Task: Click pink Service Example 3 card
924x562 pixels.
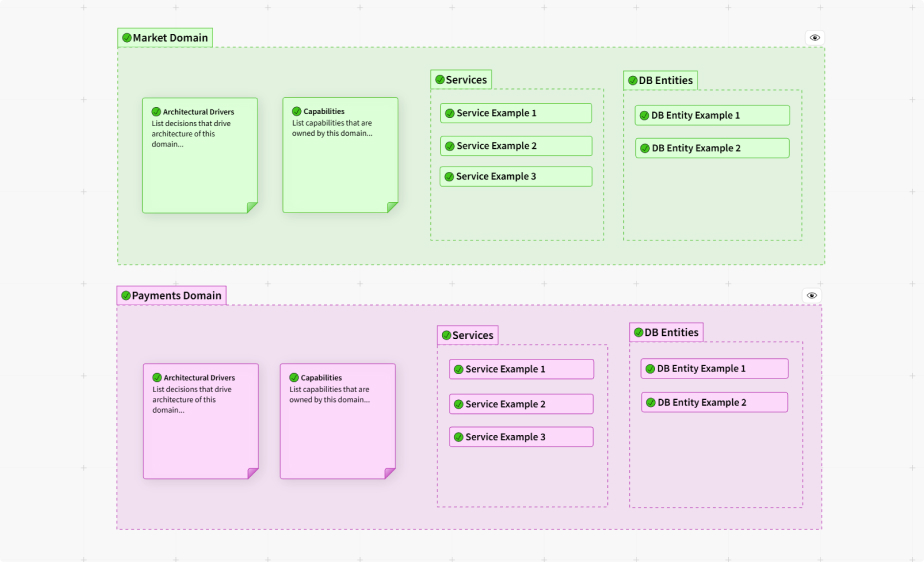Action: click(521, 437)
